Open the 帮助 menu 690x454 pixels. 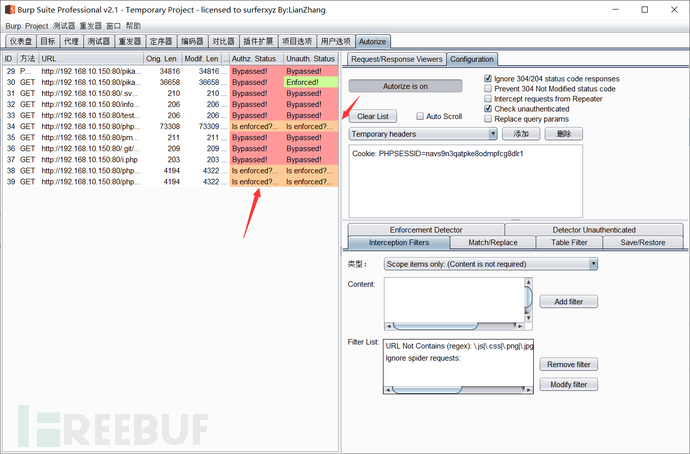(133, 26)
